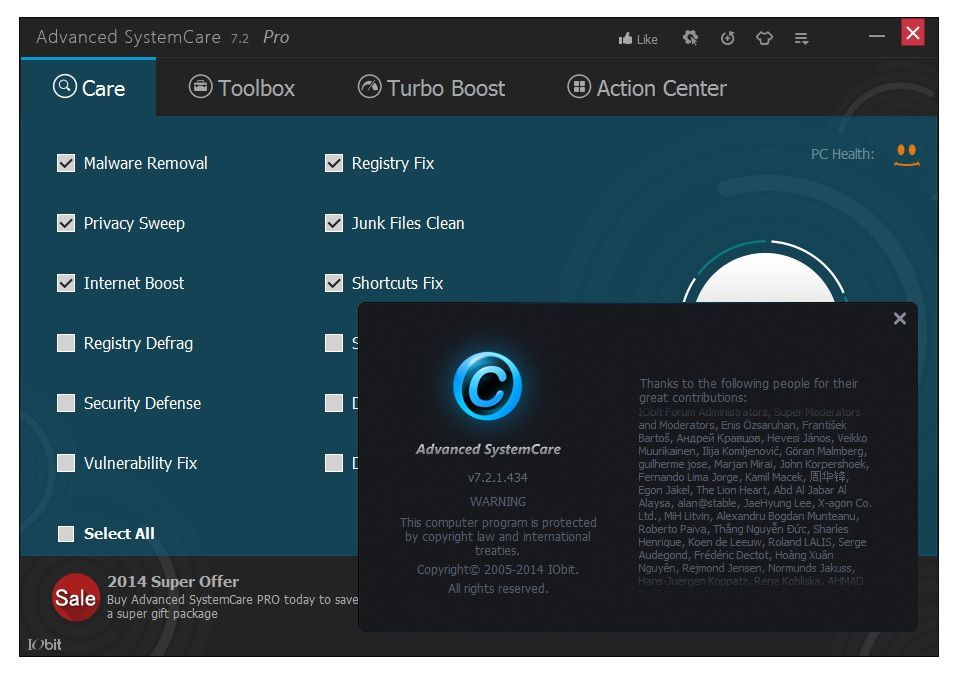Image resolution: width=956 pixels, height=675 pixels.
Task: Click the italic 'Advanced SystemCare' name in About
Action: (x=488, y=449)
